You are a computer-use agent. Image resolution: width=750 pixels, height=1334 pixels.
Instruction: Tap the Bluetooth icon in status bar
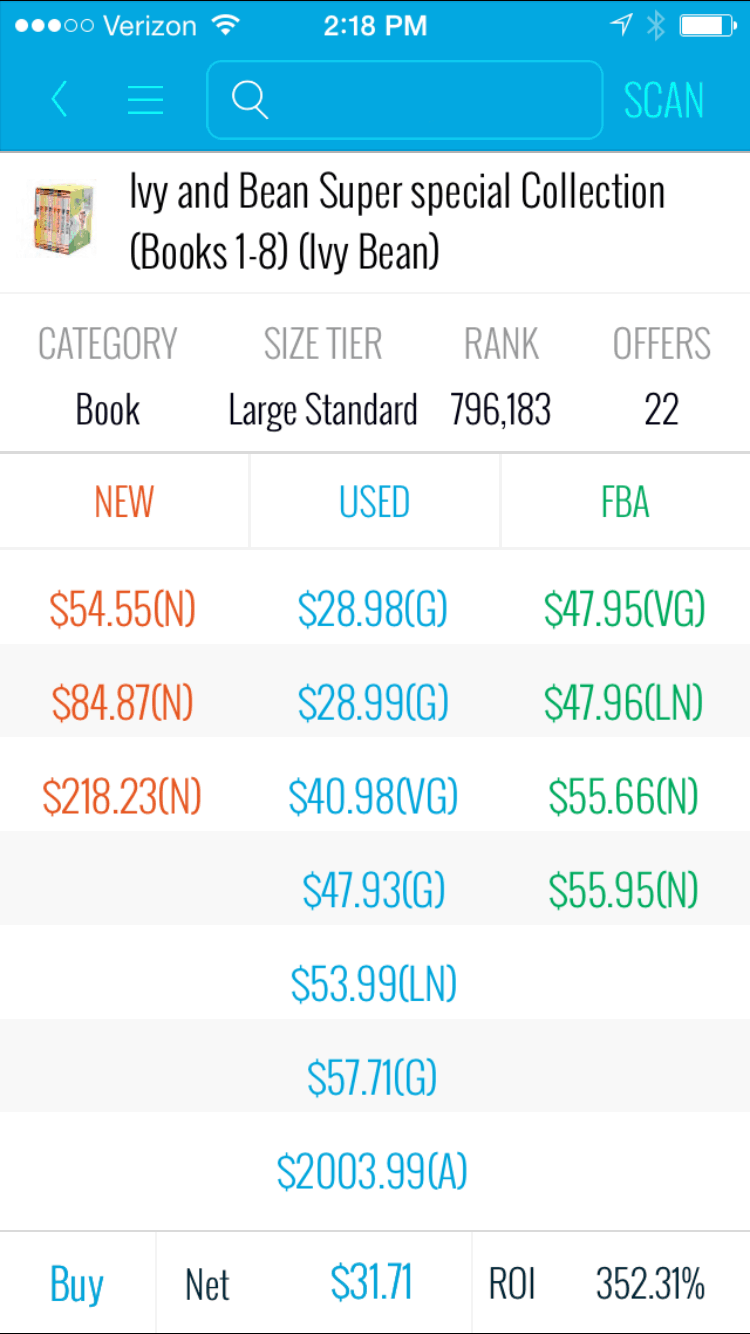point(656,25)
